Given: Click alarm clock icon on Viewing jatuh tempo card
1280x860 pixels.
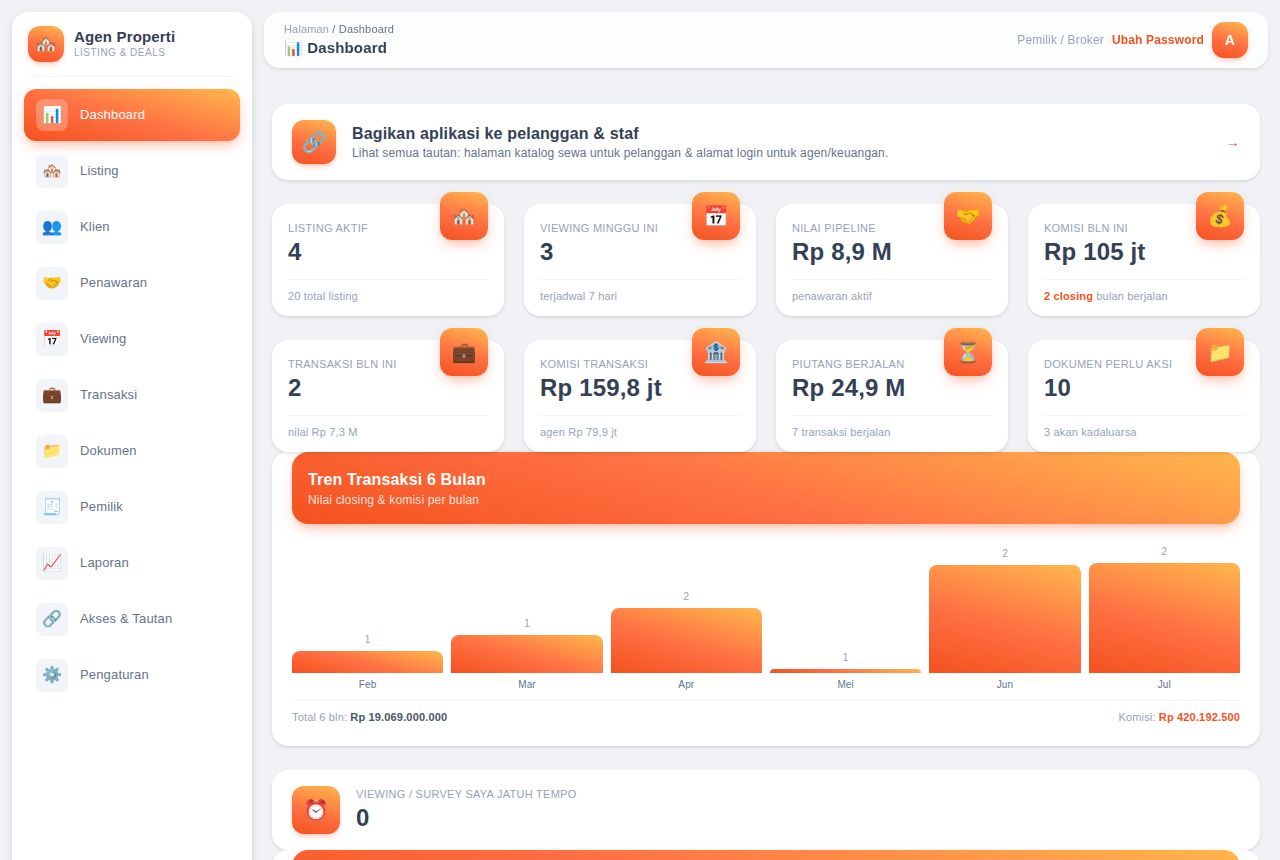Looking at the screenshot, I should point(316,810).
